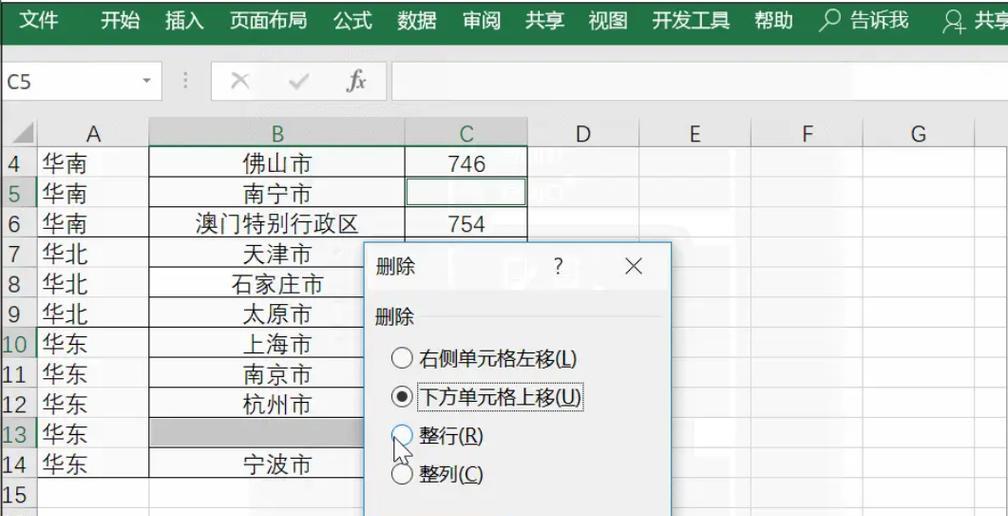Choose 整列(C) radio option
The height and width of the screenshot is (516, 1008).
tap(437, 475)
